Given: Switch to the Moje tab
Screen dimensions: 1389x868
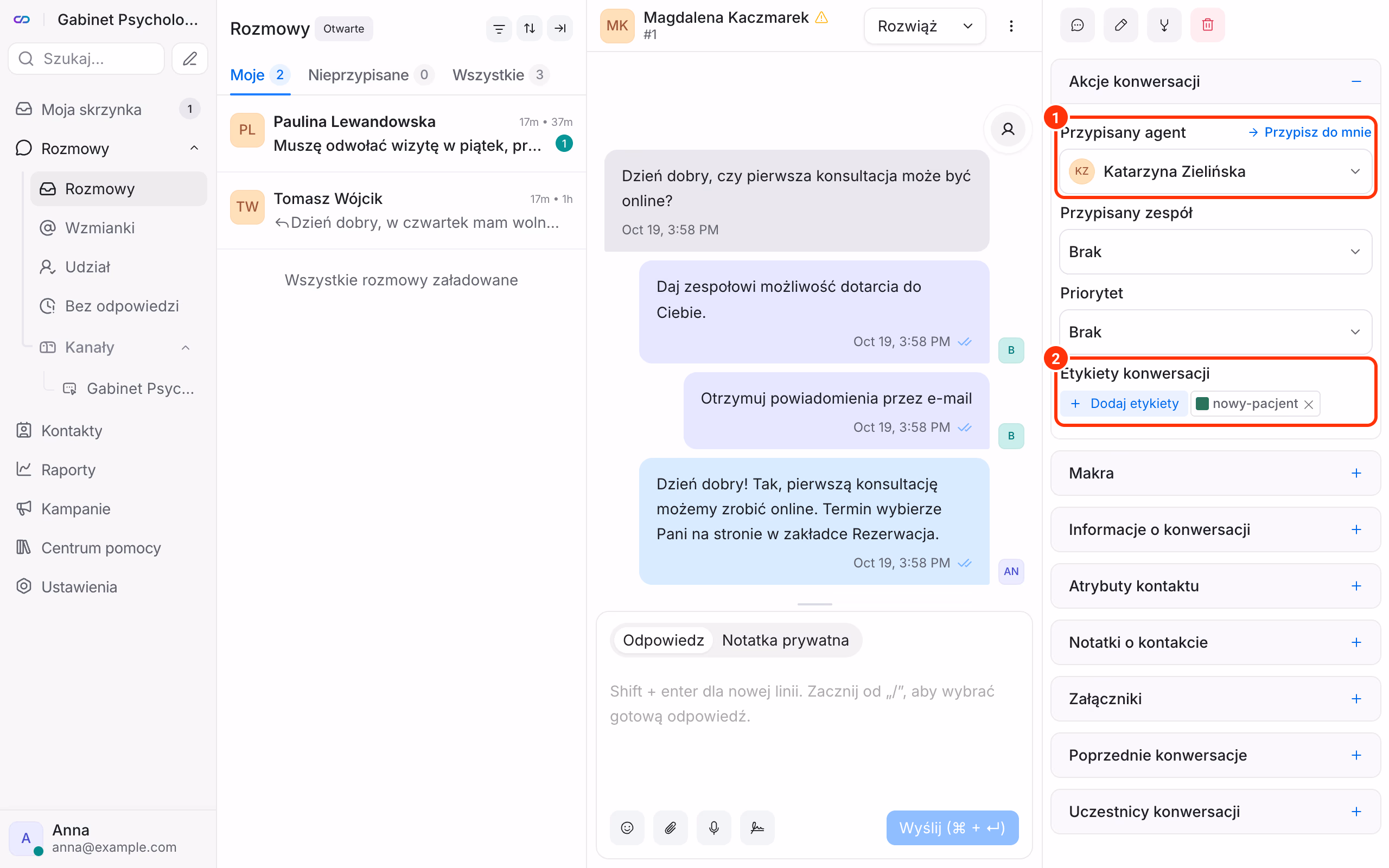Looking at the screenshot, I should (260, 75).
